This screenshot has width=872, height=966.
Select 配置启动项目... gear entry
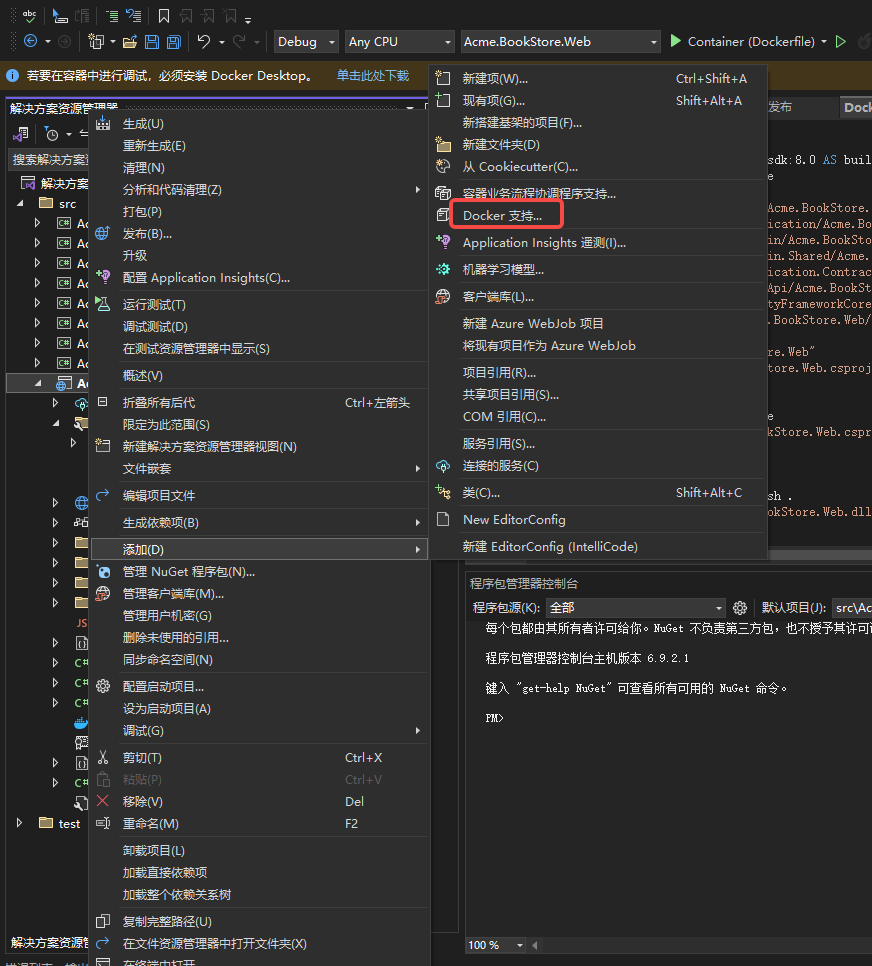pos(259,686)
